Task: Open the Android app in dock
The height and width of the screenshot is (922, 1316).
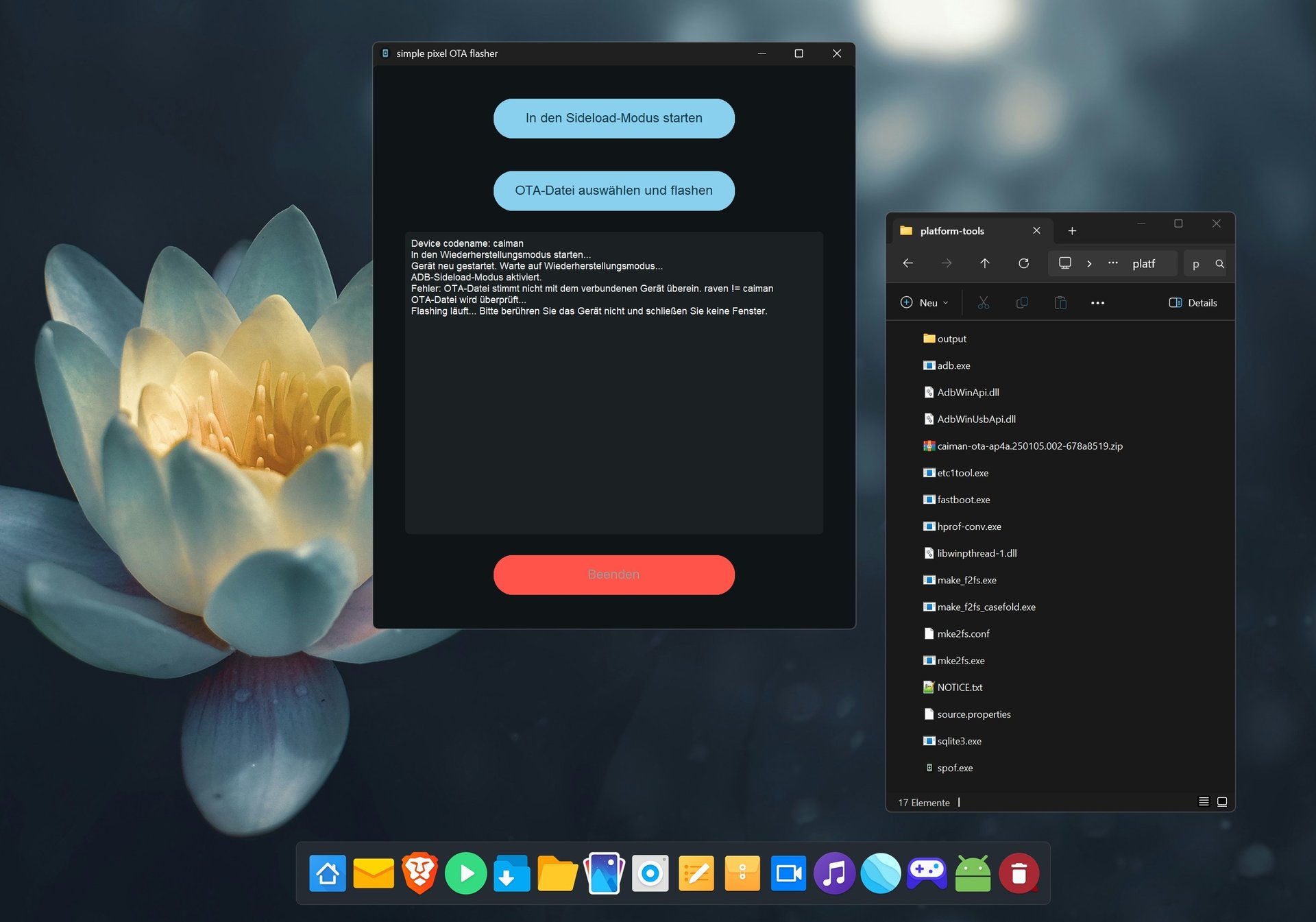Action: 972,873
